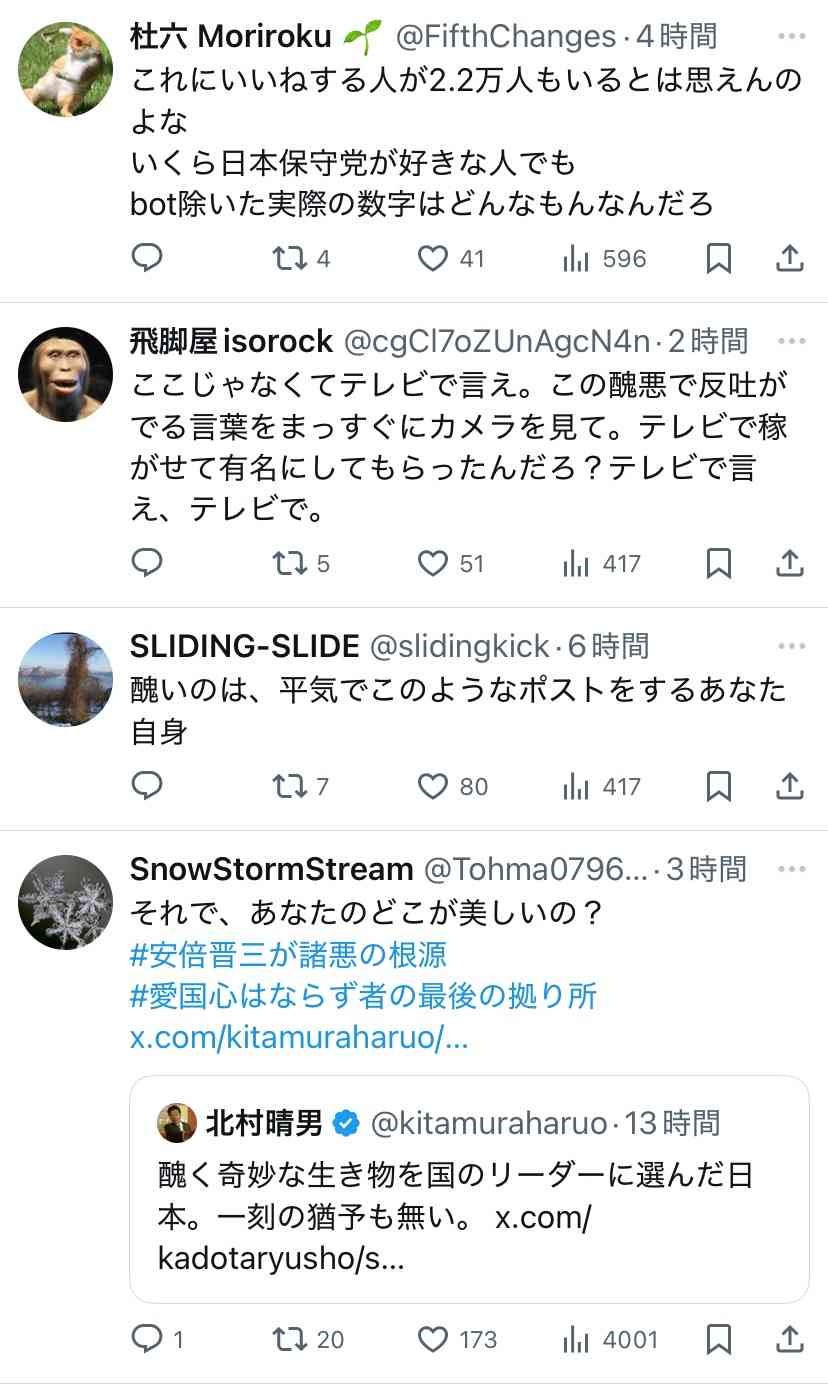Open 北村晴男's quoted post
The height and width of the screenshot is (1385, 828).
pos(468,1189)
